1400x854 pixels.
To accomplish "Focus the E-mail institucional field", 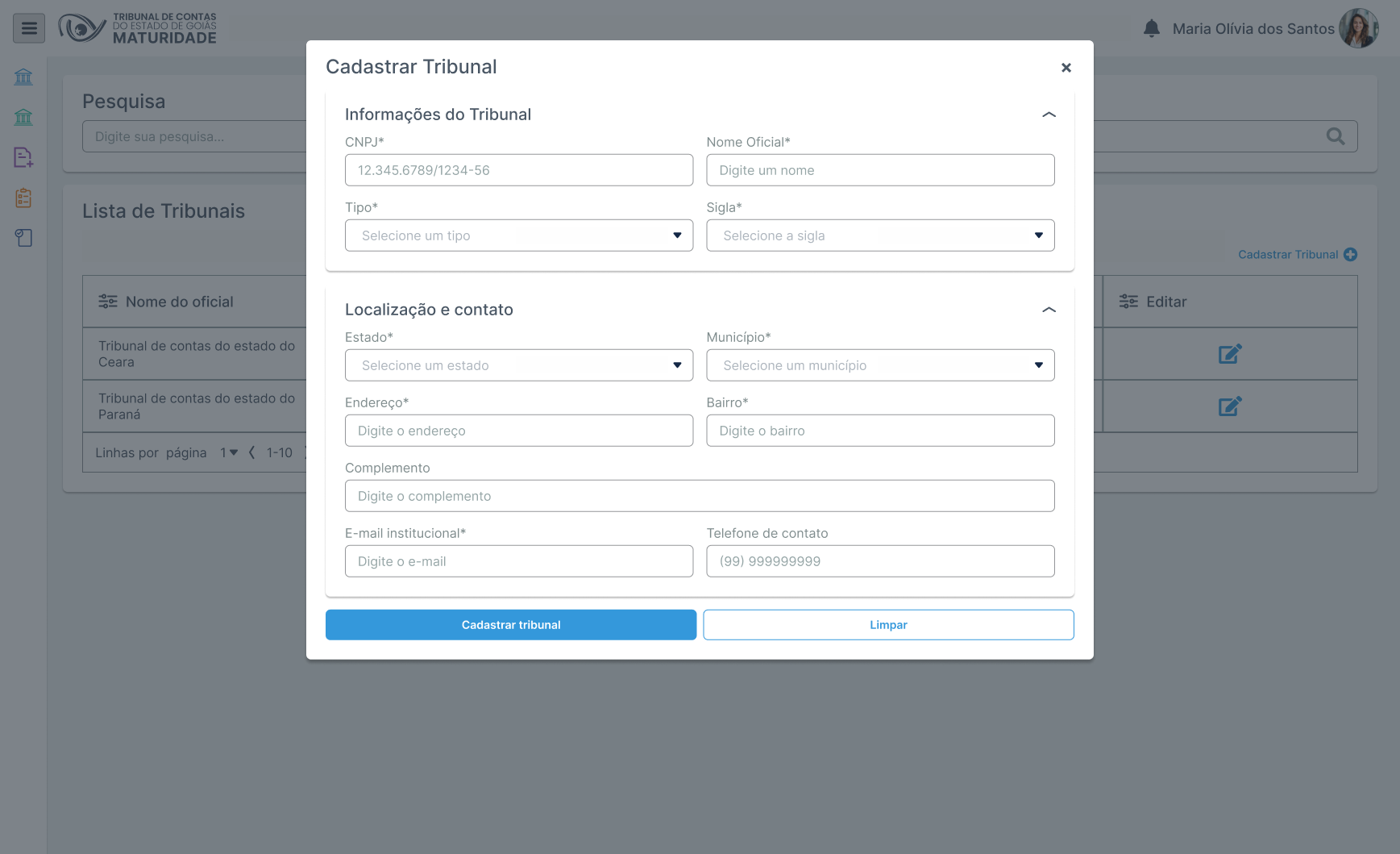I will coord(518,561).
